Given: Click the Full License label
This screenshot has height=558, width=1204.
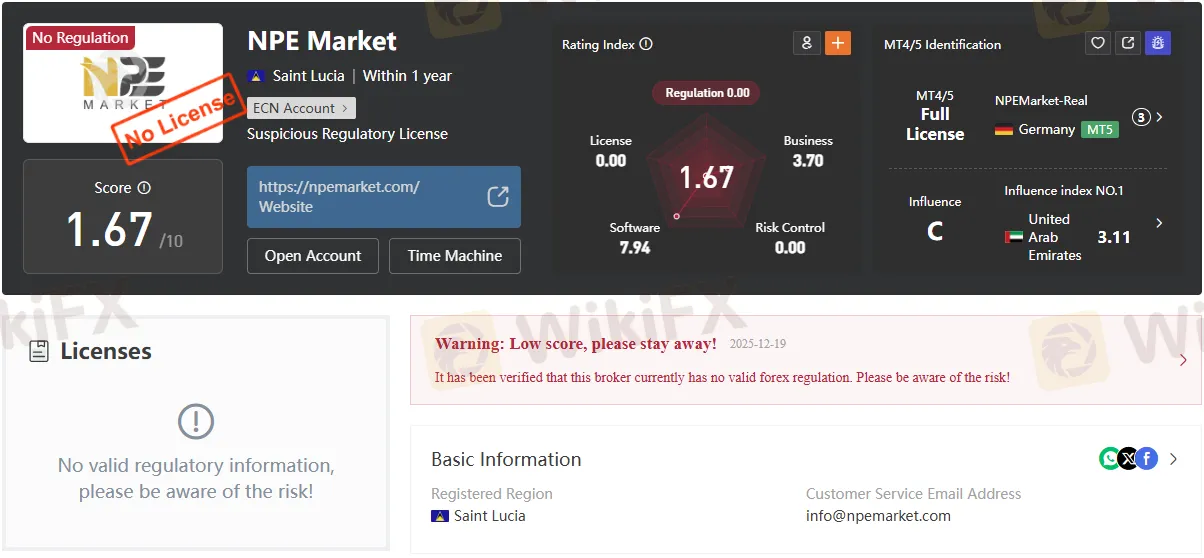Looking at the screenshot, I should [935, 124].
